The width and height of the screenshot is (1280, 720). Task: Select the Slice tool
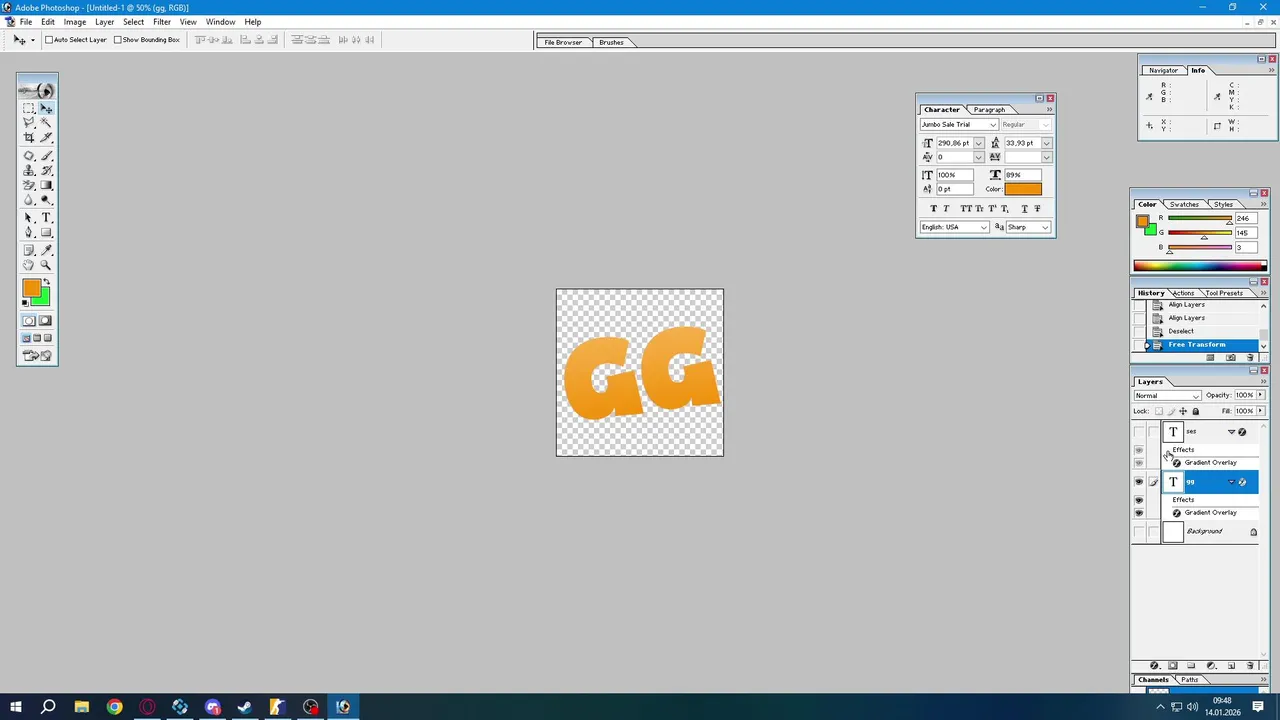coord(46,137)
